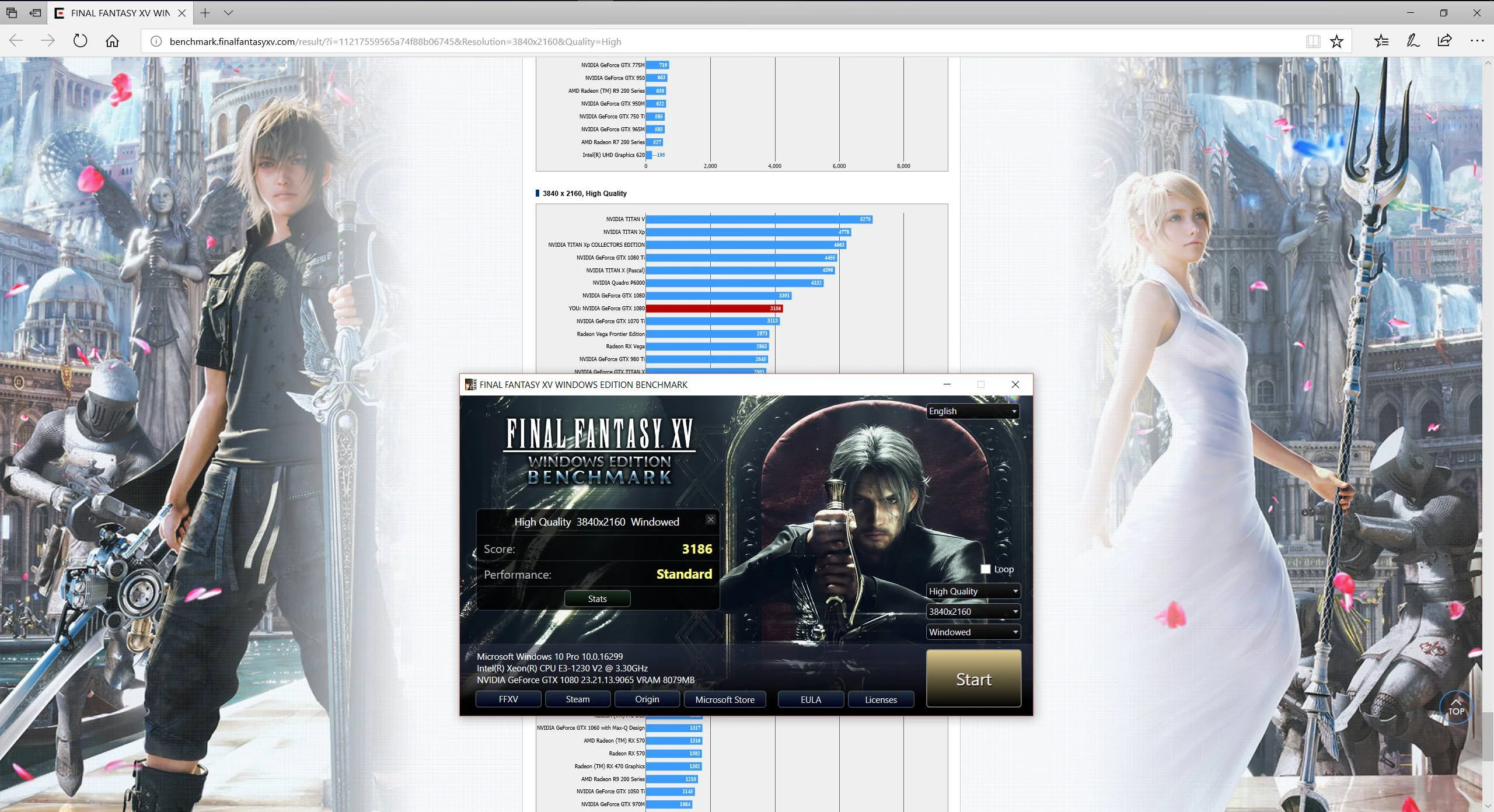Viewport: 1494px width, 812px height.
Task: Refresh the benchmark results page
Action: coord(80,41)
